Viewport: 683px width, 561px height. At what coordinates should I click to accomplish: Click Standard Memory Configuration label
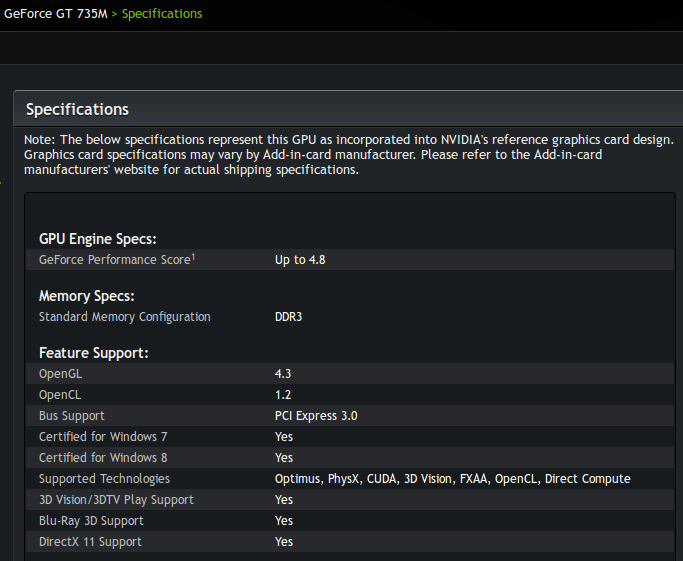[125, 317]
